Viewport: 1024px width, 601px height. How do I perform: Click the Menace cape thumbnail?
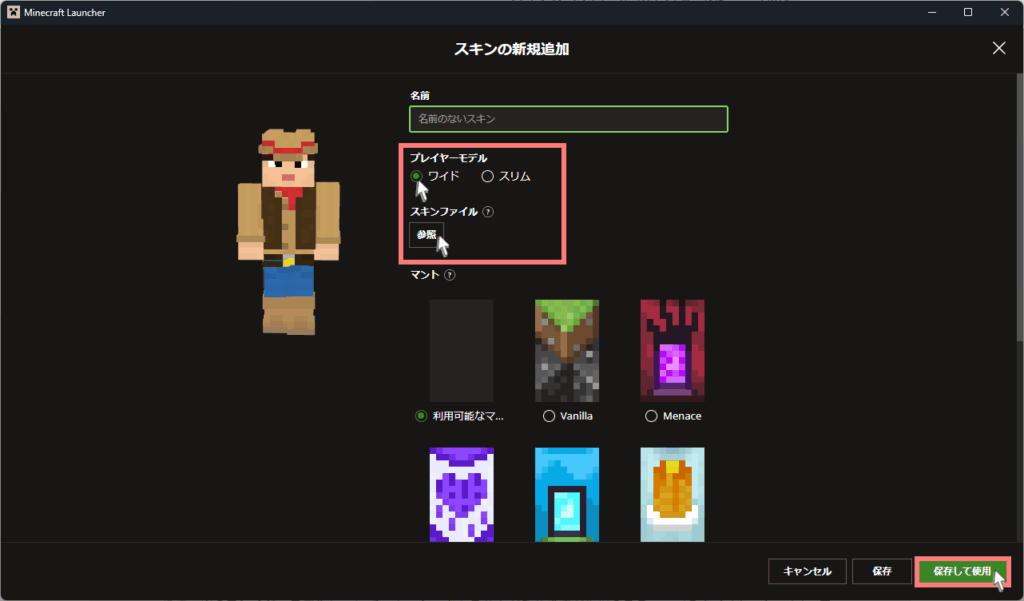pos(672,350)
